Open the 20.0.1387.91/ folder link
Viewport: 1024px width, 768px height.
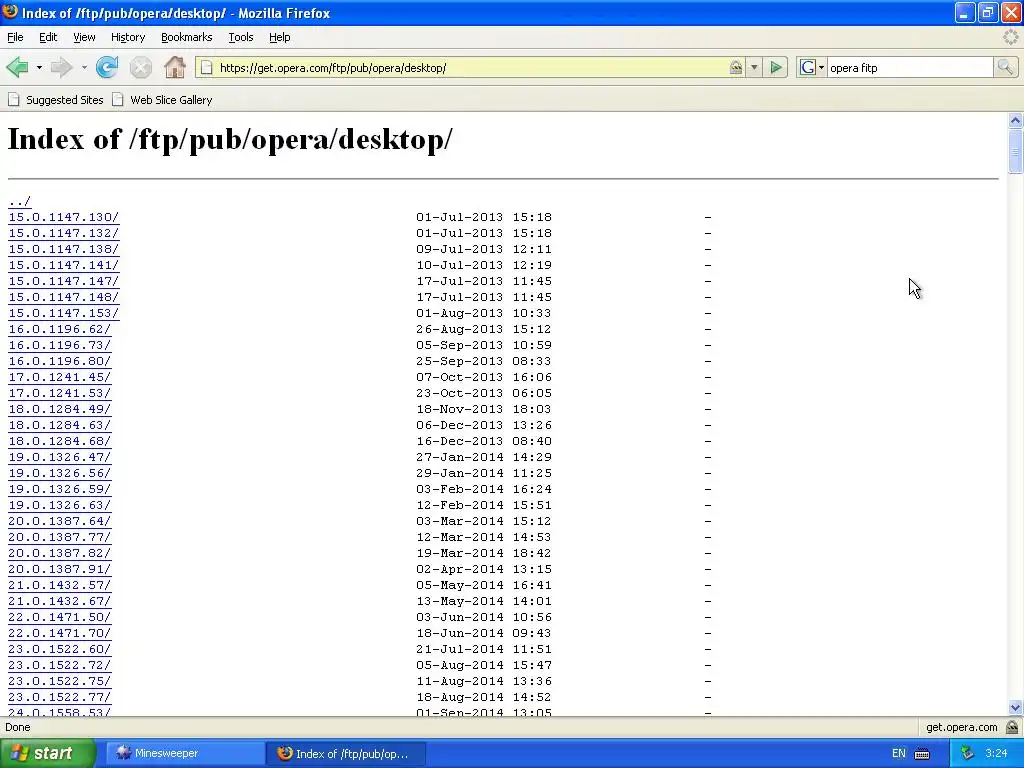59,569
